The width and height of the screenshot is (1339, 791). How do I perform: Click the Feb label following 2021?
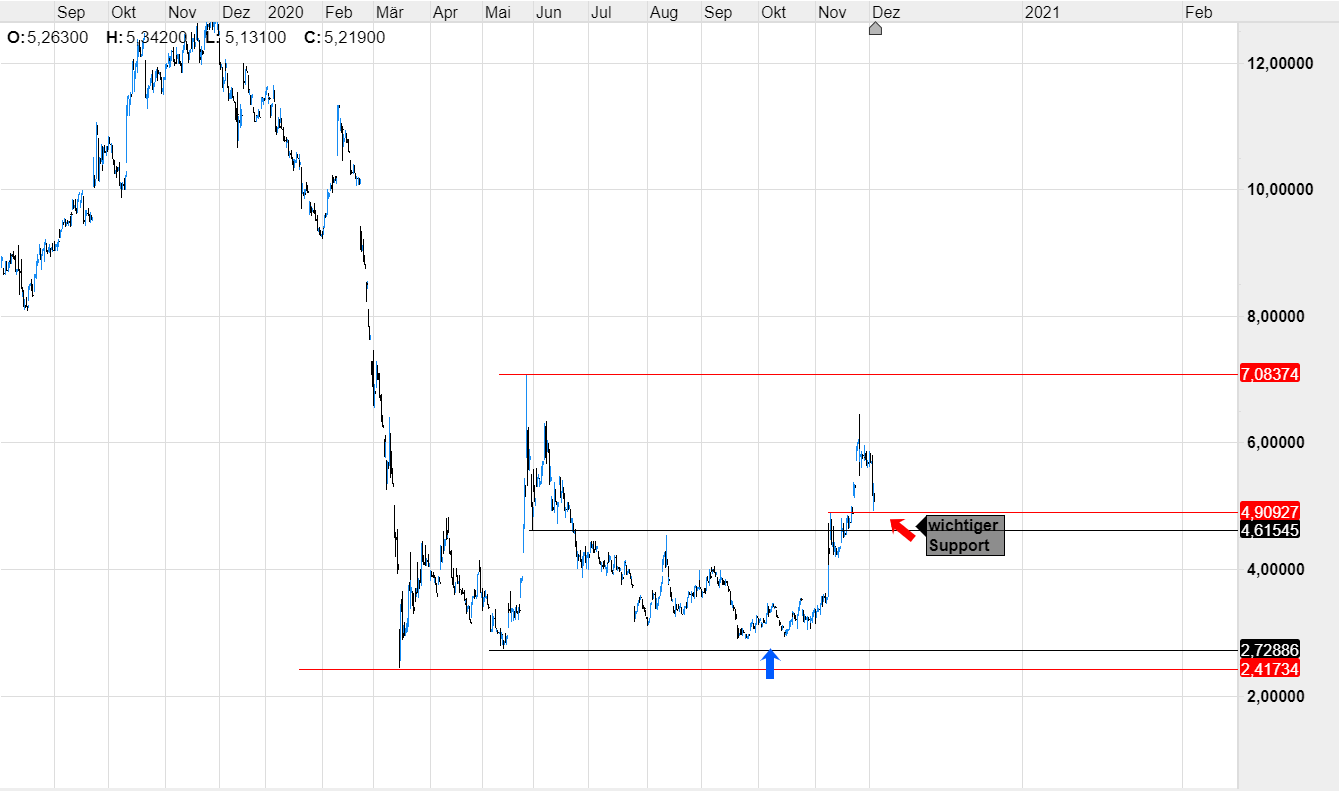pos(1198,12)
